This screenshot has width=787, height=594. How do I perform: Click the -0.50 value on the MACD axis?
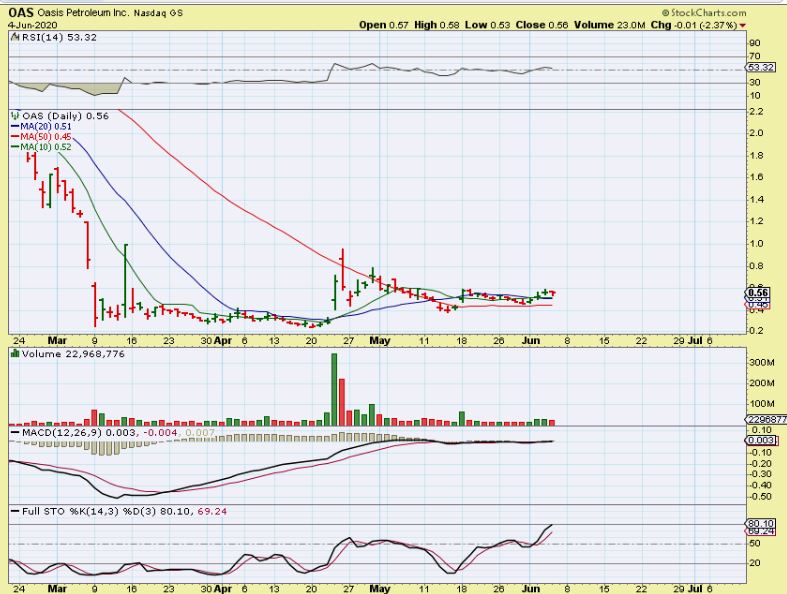[761, 497]
